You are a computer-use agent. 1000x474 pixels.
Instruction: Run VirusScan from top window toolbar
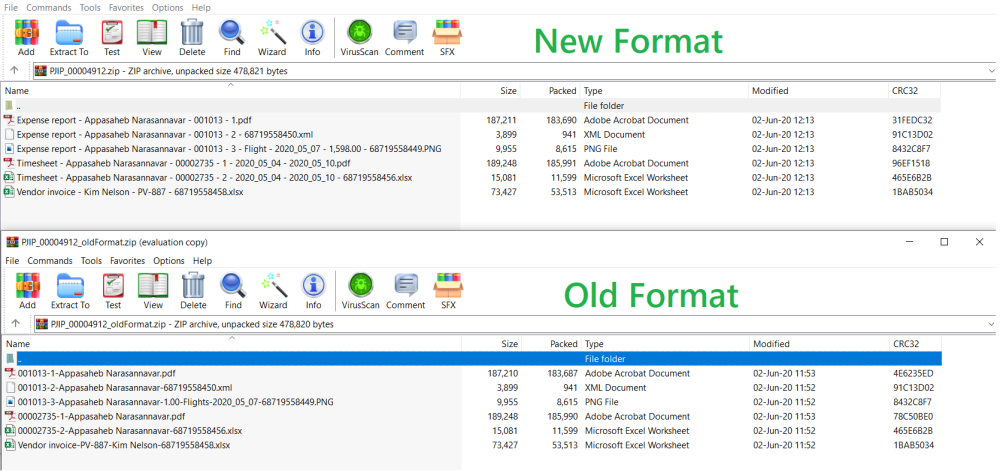point(360,37)
